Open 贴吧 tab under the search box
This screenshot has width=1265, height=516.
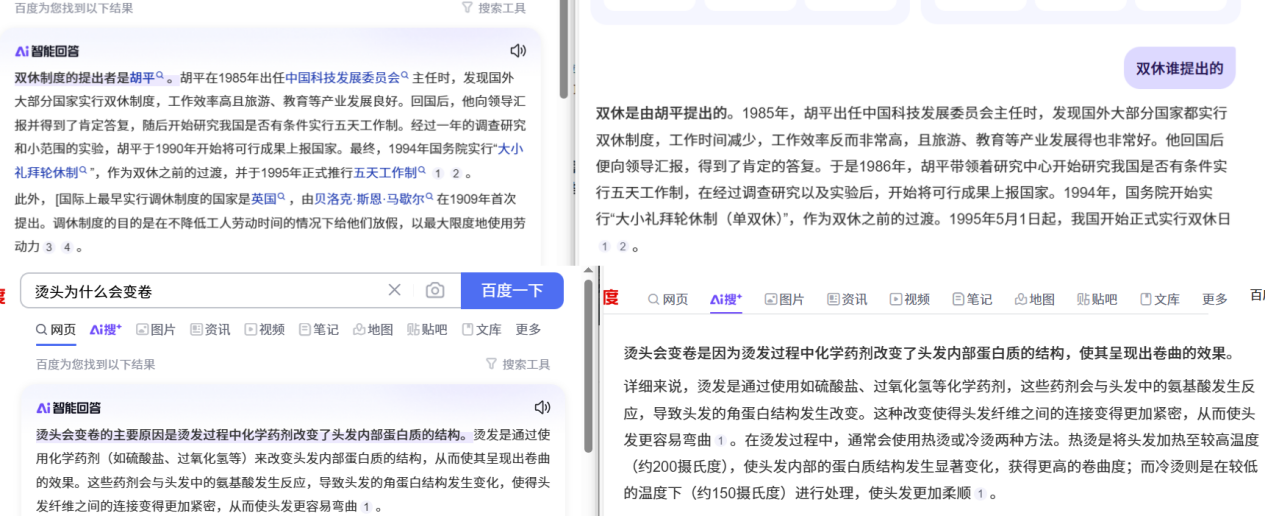[427, 329]
